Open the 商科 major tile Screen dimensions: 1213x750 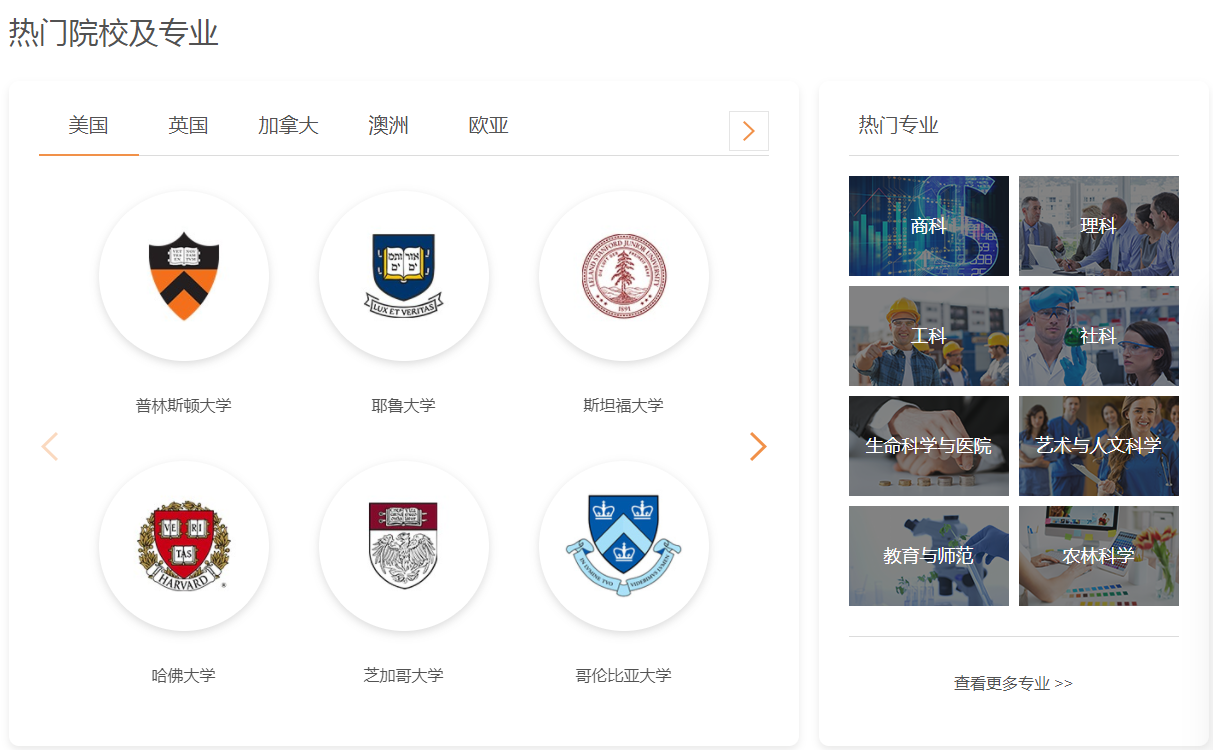(x=929, y=226)
